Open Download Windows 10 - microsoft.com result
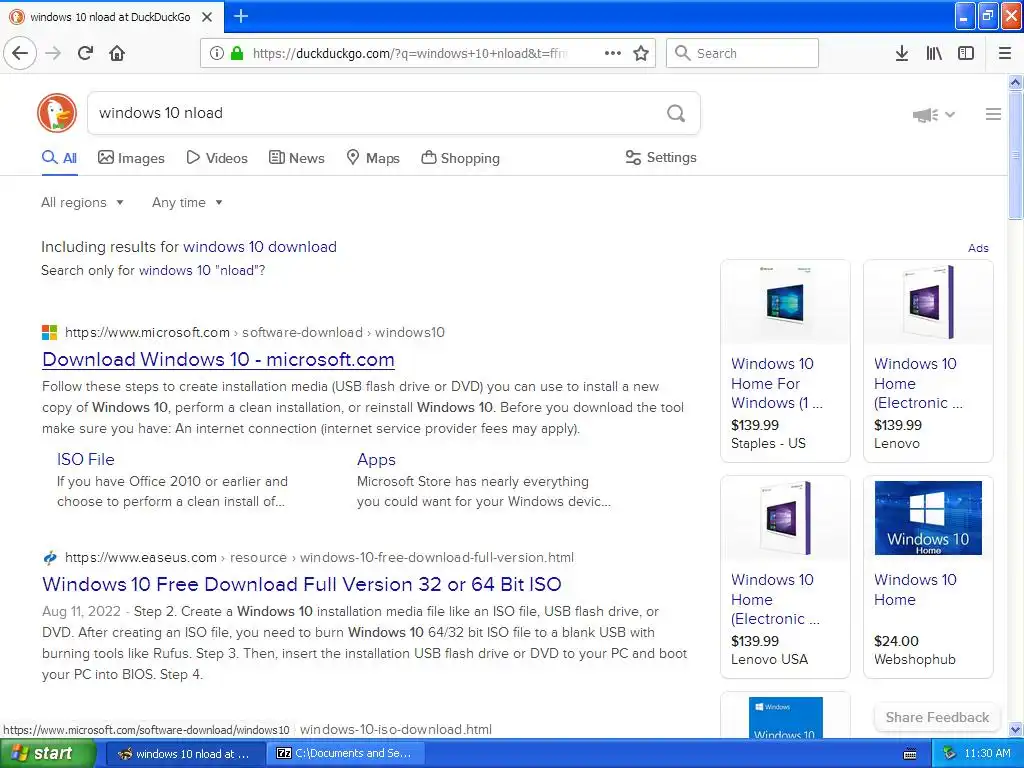1024x768 pixels. coord(218,359)
